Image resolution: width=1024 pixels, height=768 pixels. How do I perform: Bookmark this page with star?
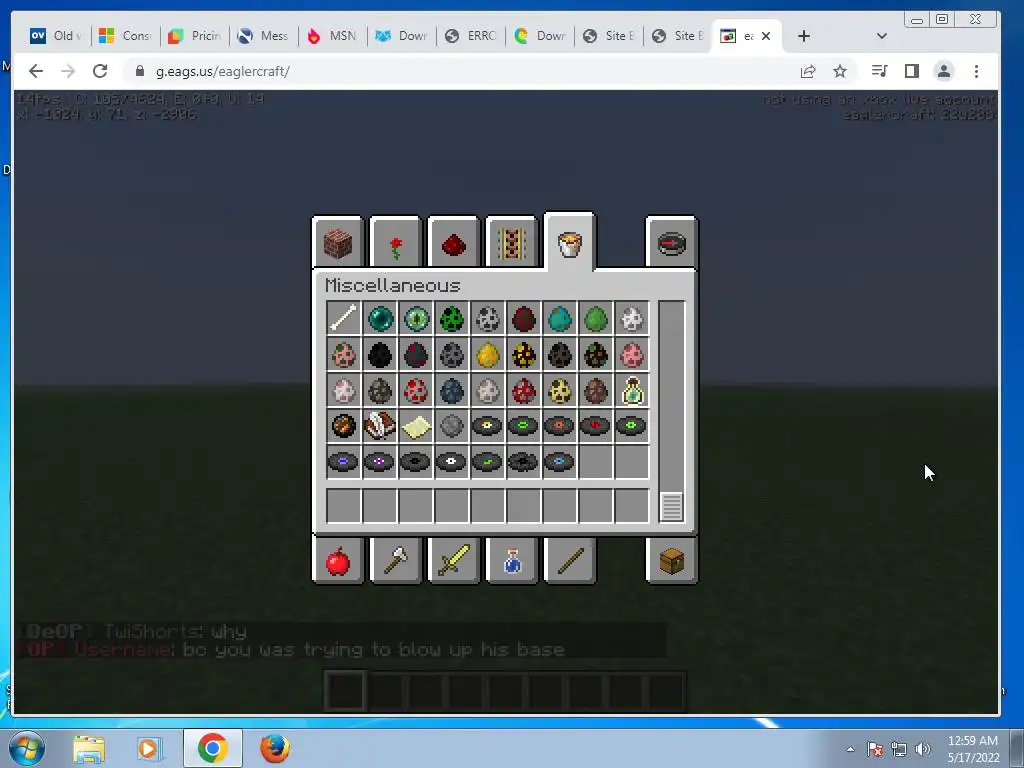pyautogui.click(x=840, y=71)
